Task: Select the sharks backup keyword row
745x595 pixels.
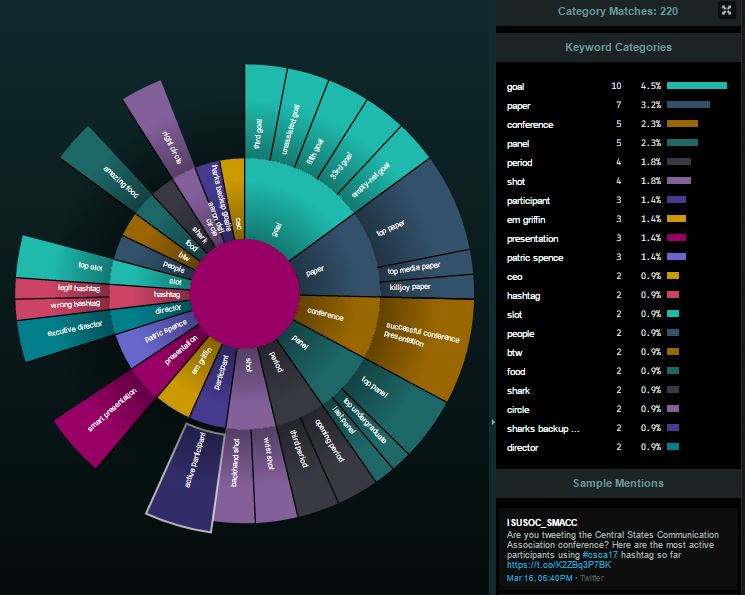Action: (x=617, y=428)
